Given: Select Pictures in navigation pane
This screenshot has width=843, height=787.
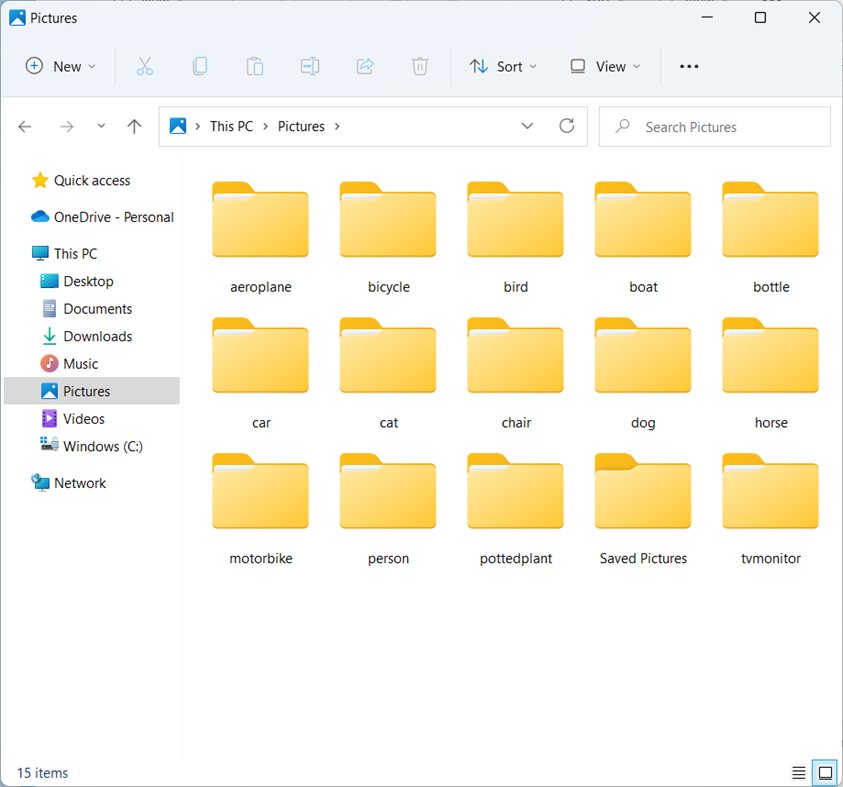Looking at the screenshot, I should click(x=91, y=391).
